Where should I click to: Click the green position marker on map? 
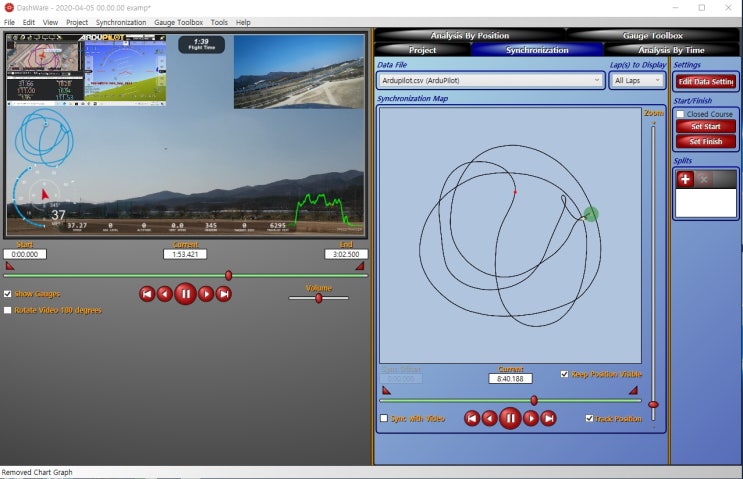point(590,214)
